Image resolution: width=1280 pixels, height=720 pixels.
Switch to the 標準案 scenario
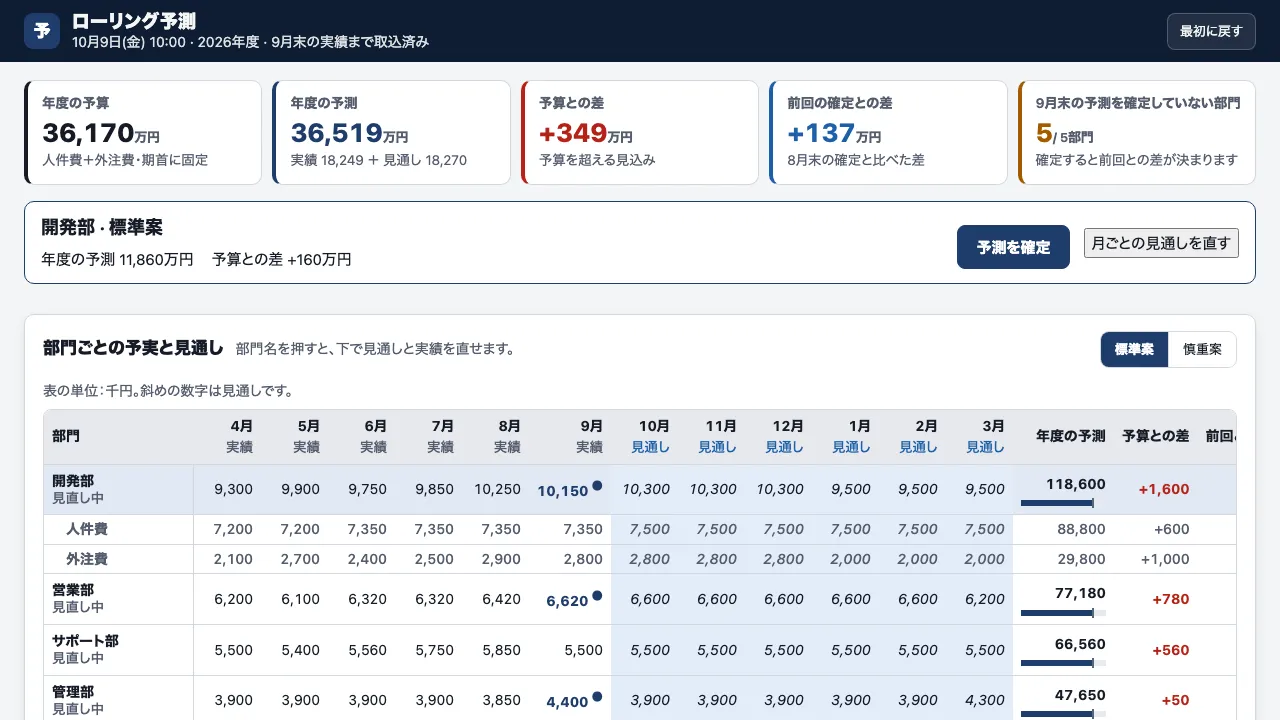click(x=1134, y=350)
